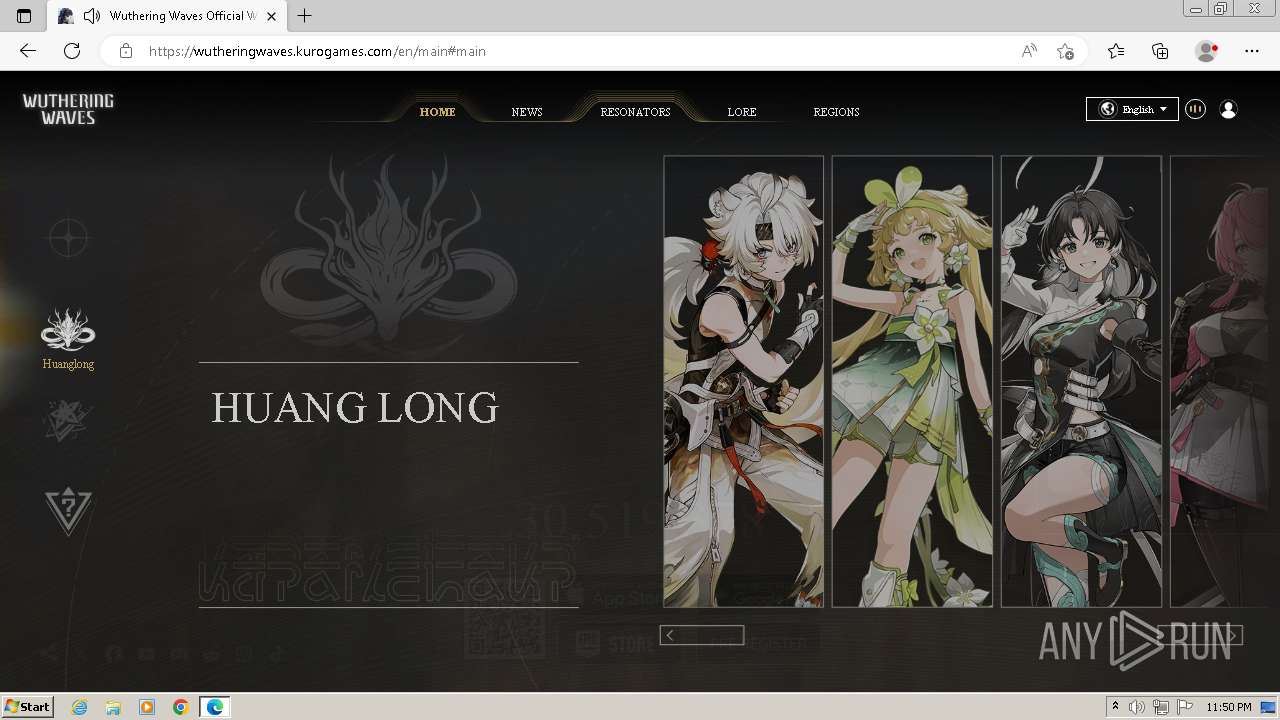Open Action Center flag icon

1185,707
